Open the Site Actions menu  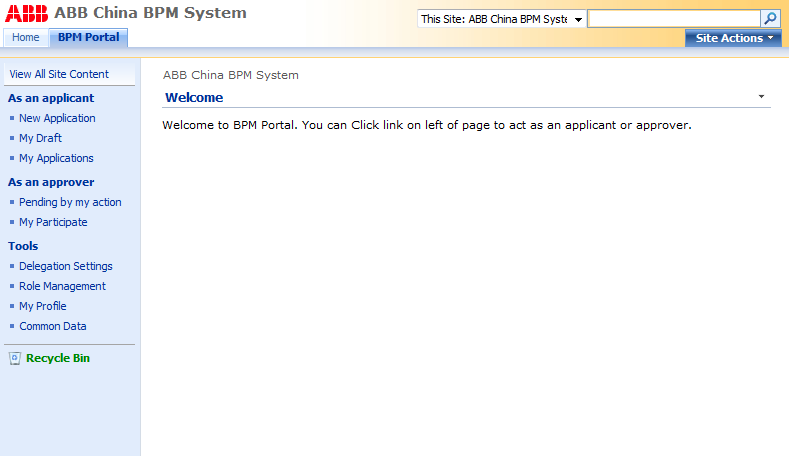pyautogui.click(x=733, y=38)
